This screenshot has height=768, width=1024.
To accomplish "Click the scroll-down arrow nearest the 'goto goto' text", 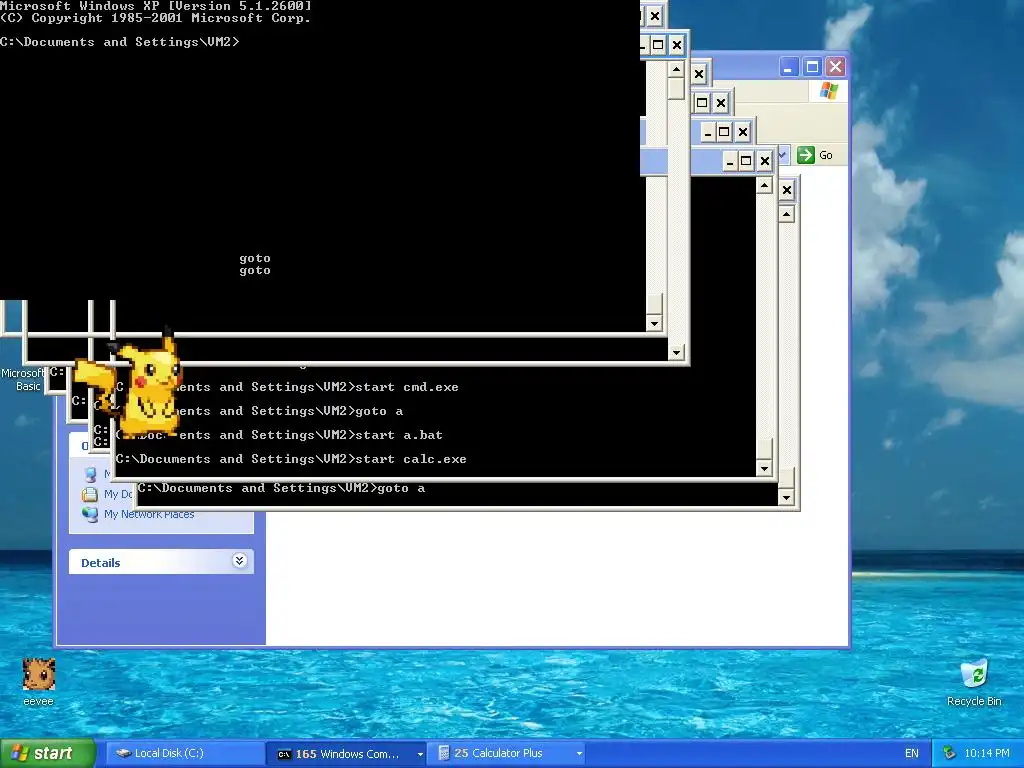I will point(654,323).
